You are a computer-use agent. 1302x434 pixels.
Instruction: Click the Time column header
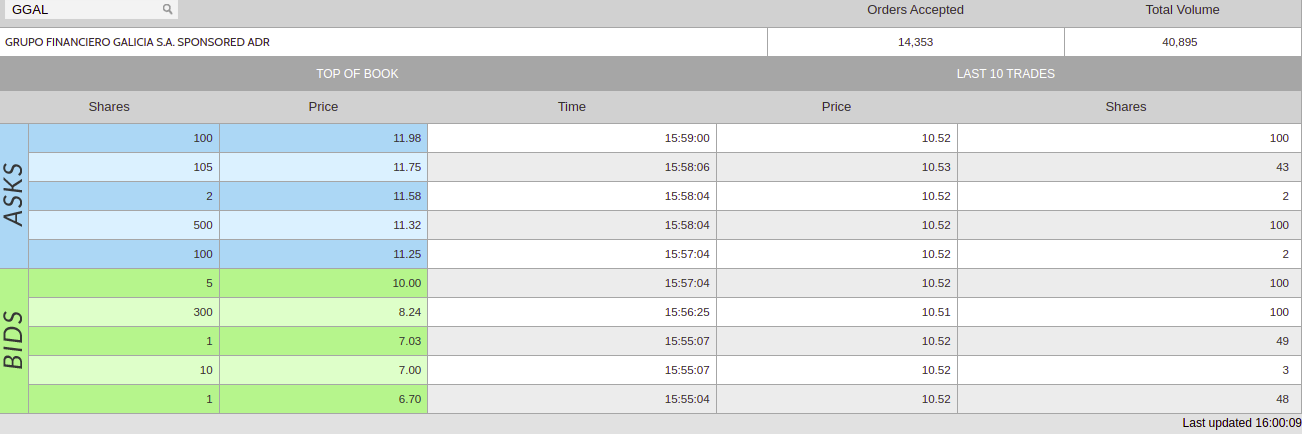pyautogui.click(x=572, y=106)
